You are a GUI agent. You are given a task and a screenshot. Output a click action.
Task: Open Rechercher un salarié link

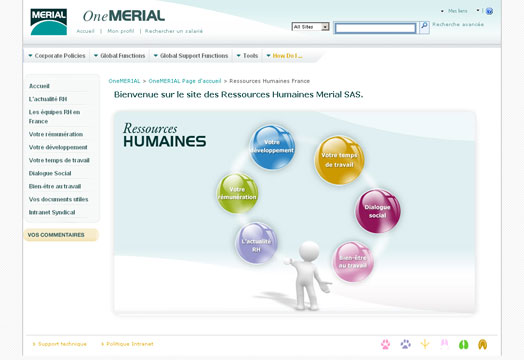click(x=174, y=31)
